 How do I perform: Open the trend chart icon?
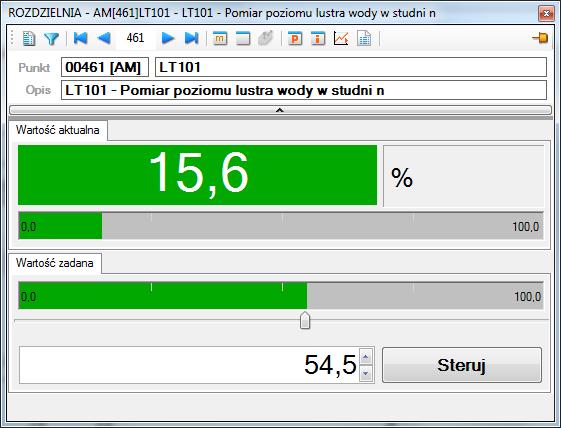pos(341,38)
